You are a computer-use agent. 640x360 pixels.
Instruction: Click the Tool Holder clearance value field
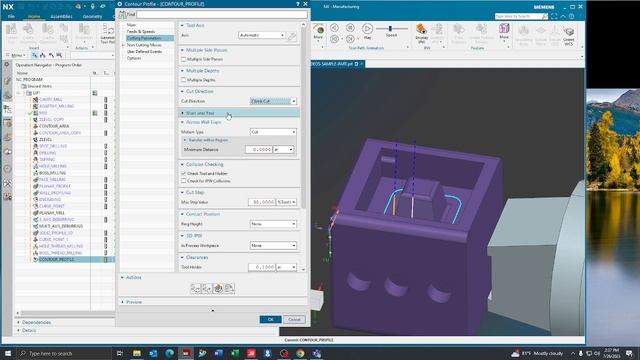262,267
